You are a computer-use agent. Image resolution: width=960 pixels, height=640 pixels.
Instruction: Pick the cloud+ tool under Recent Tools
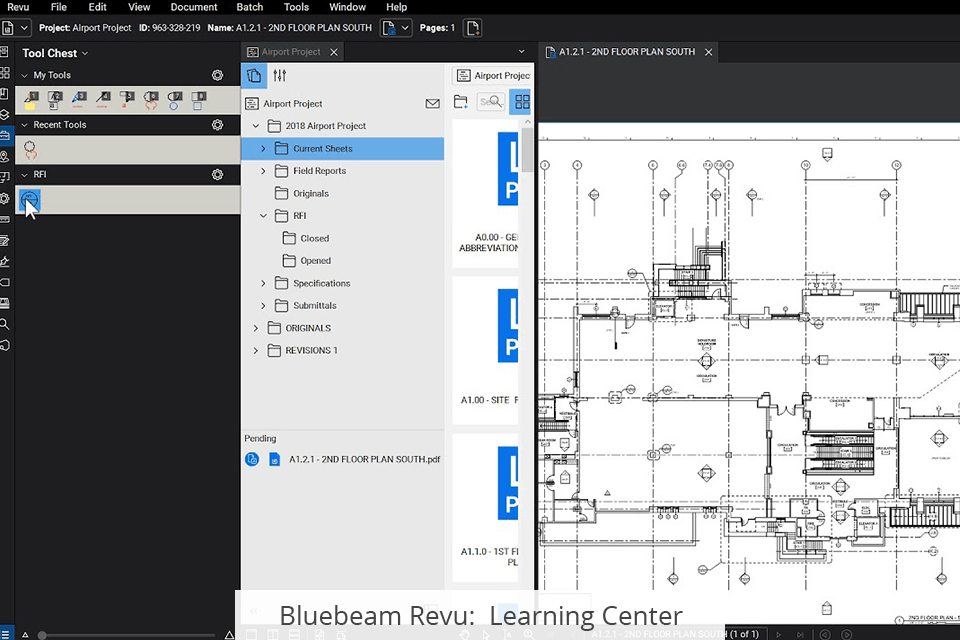tap(30, 149)
